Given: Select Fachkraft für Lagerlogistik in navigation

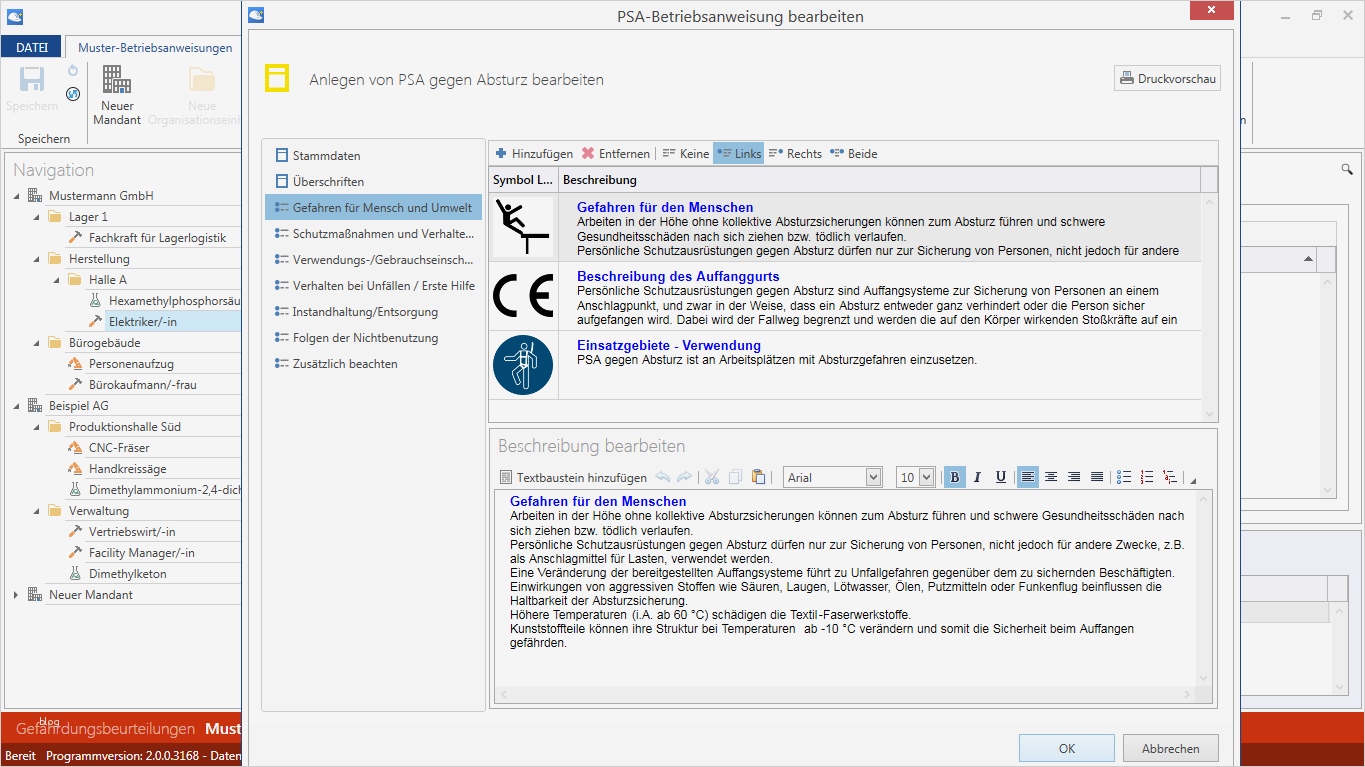Looking at the screenshot, I should click(157, 238).
